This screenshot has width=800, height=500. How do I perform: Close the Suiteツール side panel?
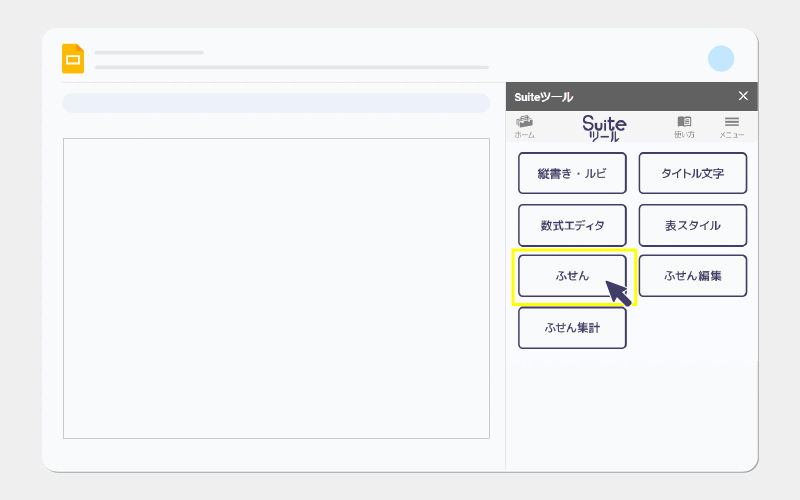[743, 96]
